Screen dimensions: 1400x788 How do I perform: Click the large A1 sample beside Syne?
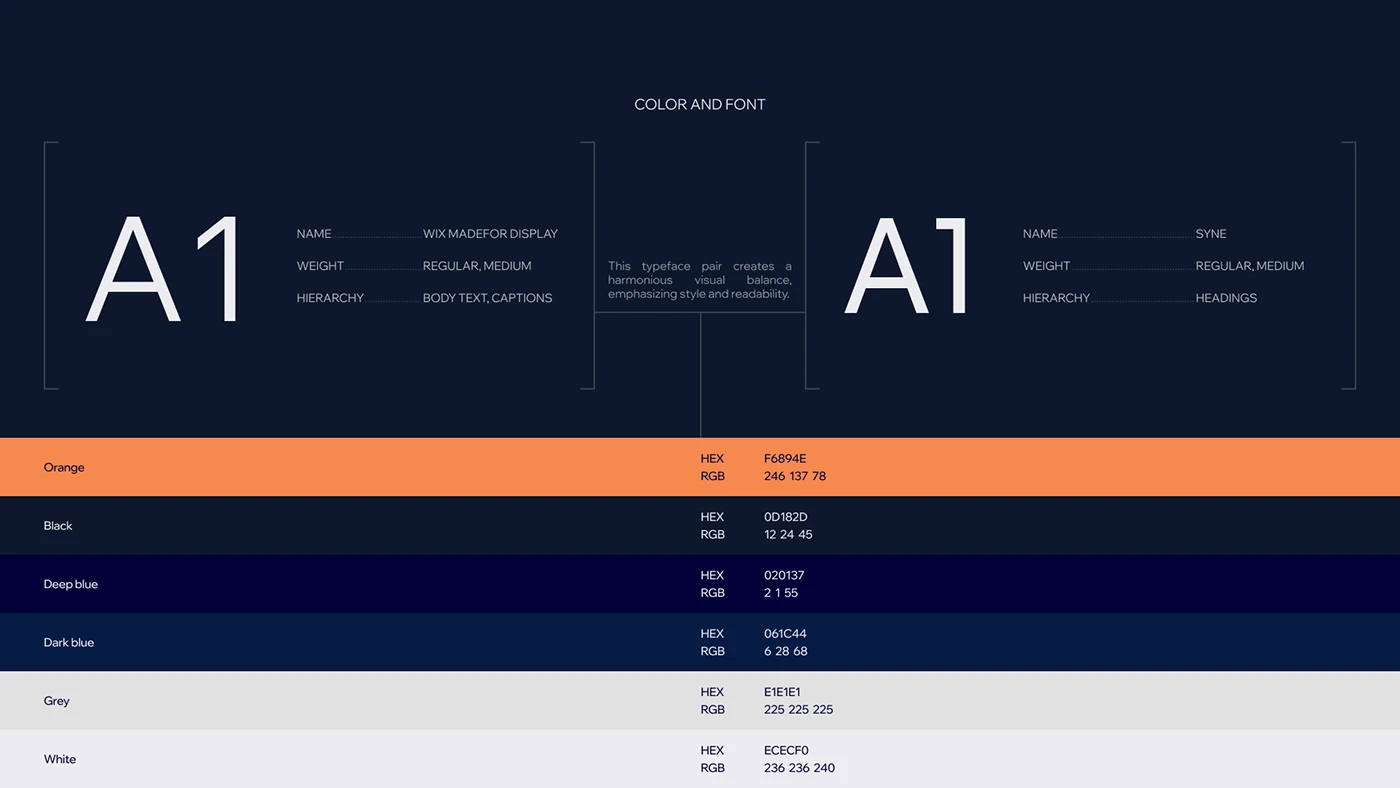tap(907, 267)
